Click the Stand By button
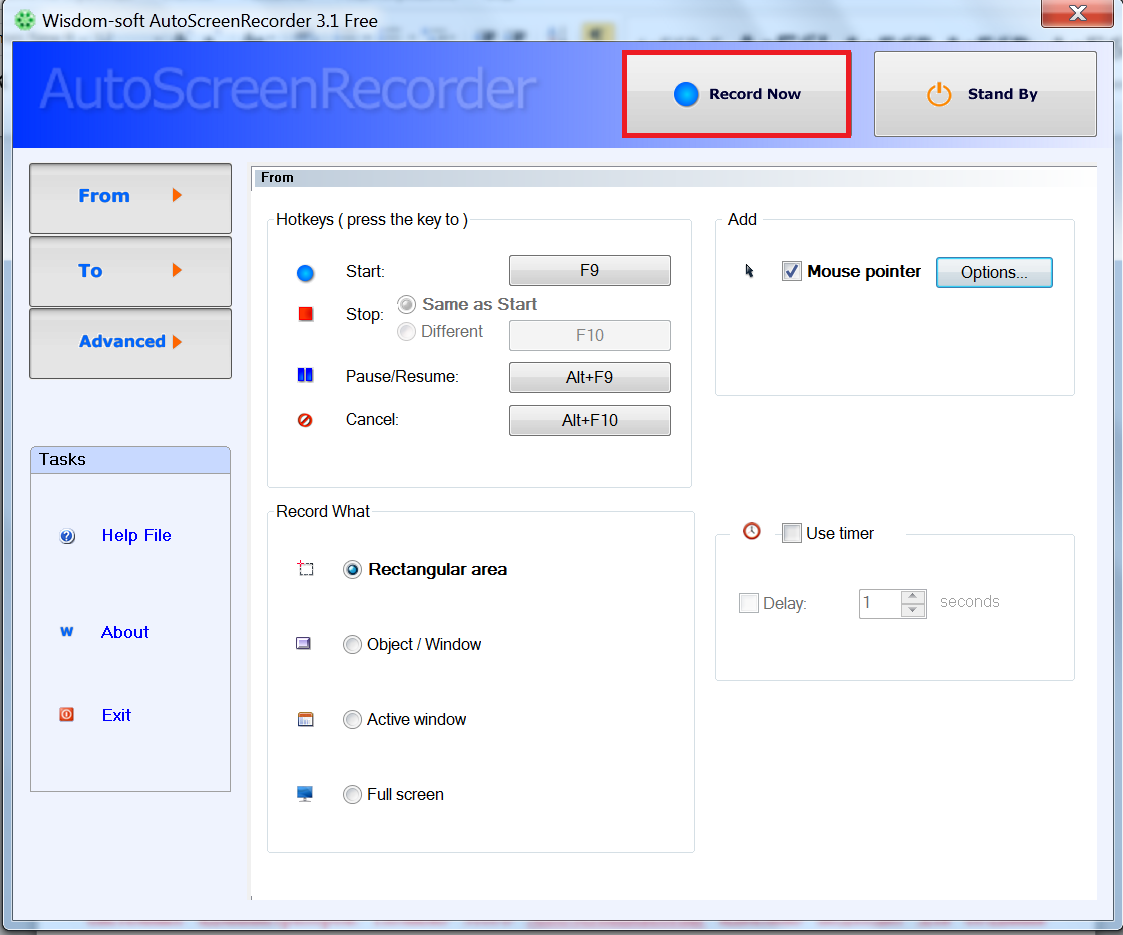Viewport: 1123px width, 935px height. [x=985, y=94]
